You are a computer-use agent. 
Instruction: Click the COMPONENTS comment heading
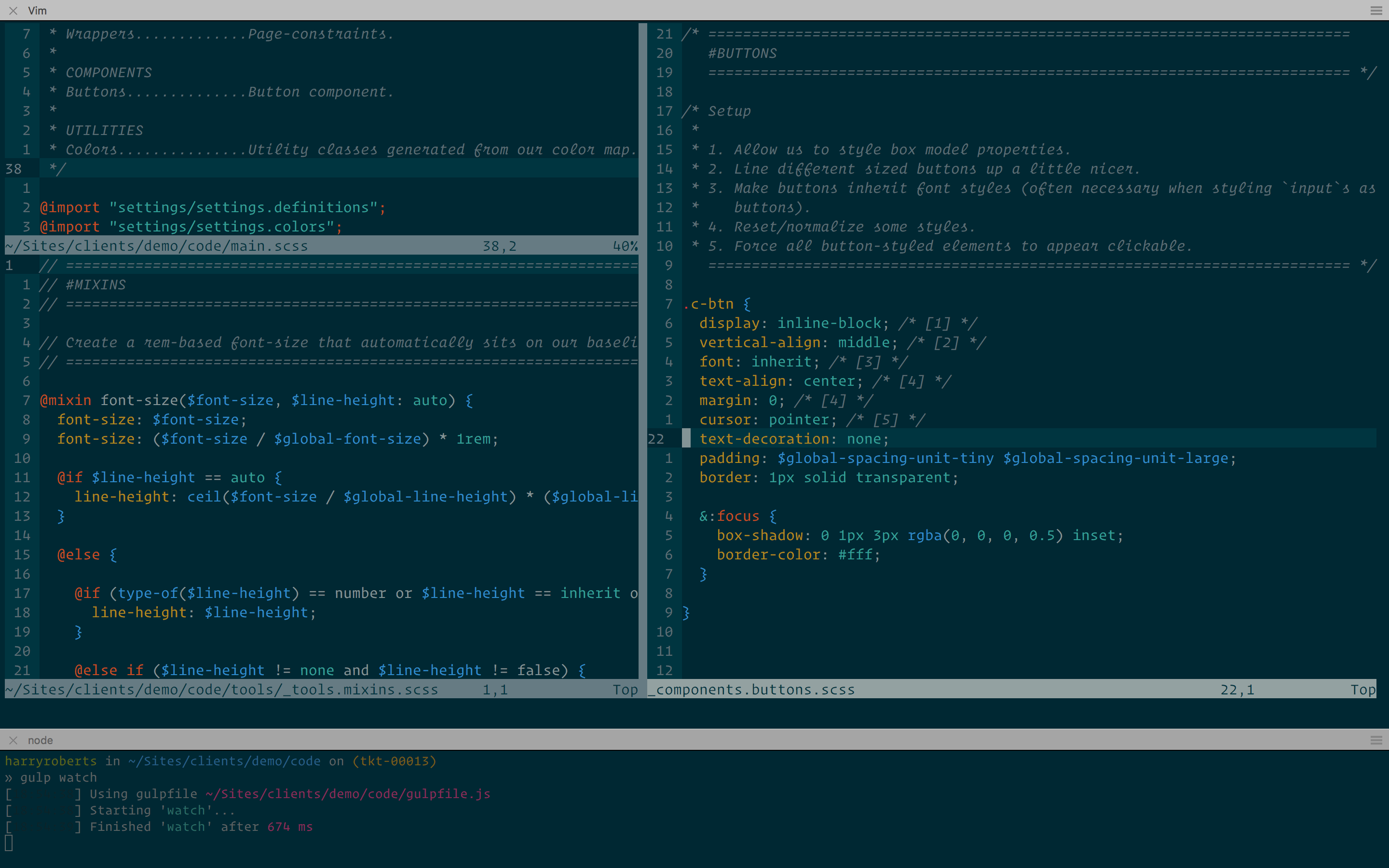pos(109,72)
